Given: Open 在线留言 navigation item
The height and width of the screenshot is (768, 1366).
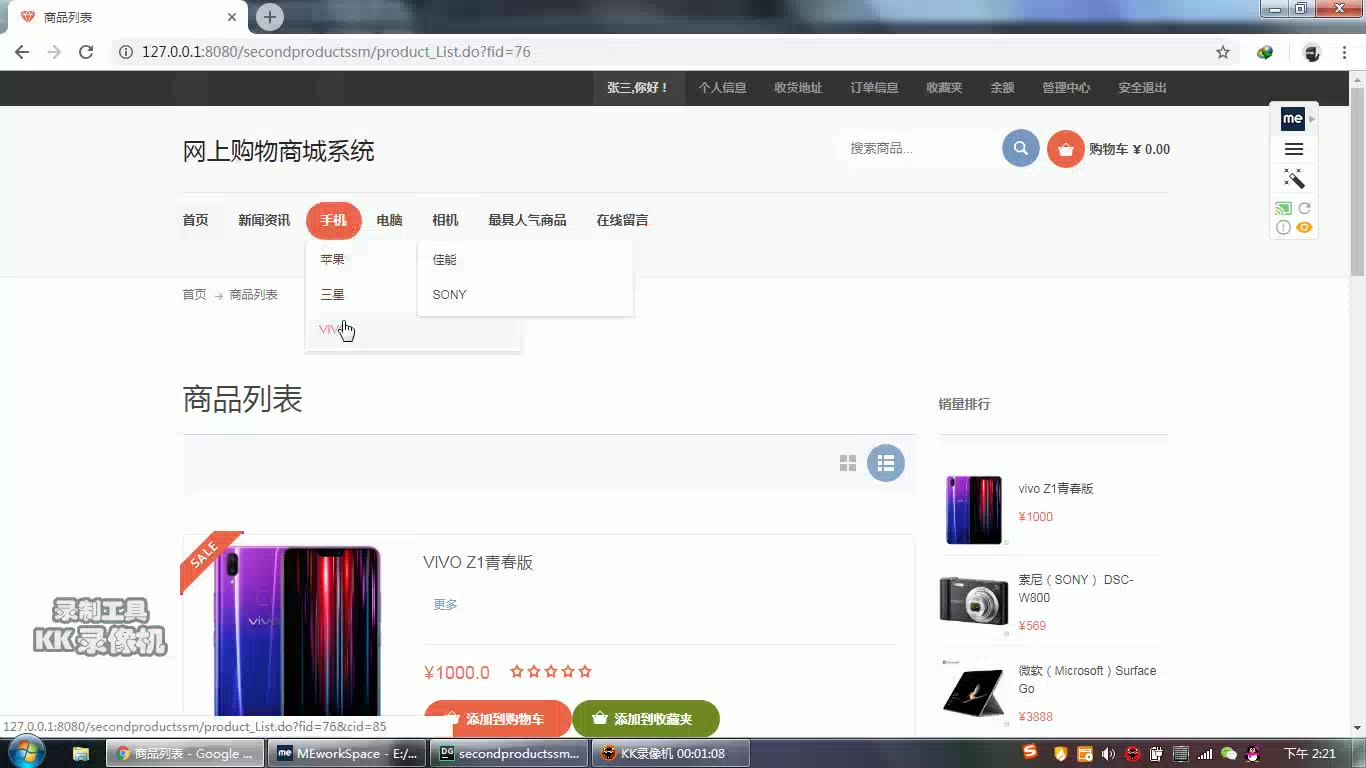Looking at the screenshot, I should (622, 220).
